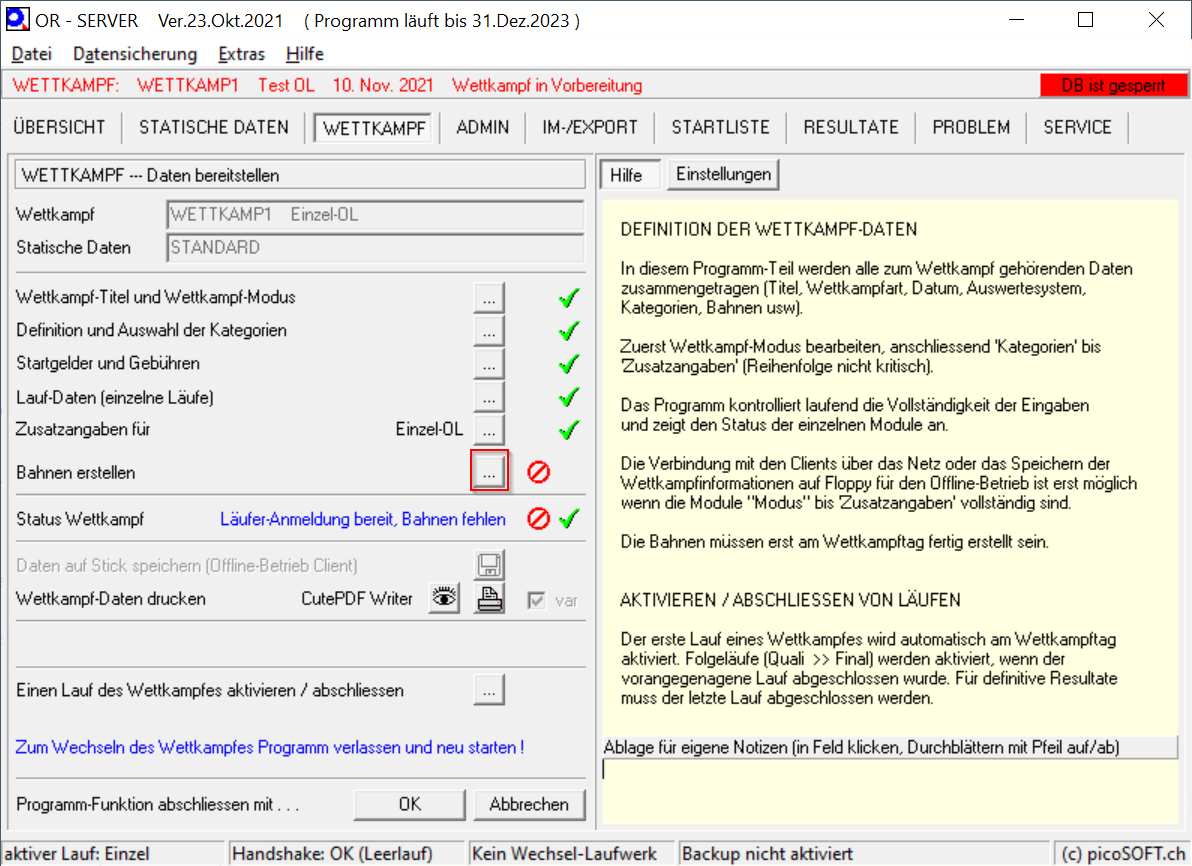Open ellipsis for Lauf aktivieren / abschliessen

[x=489, y=690]
